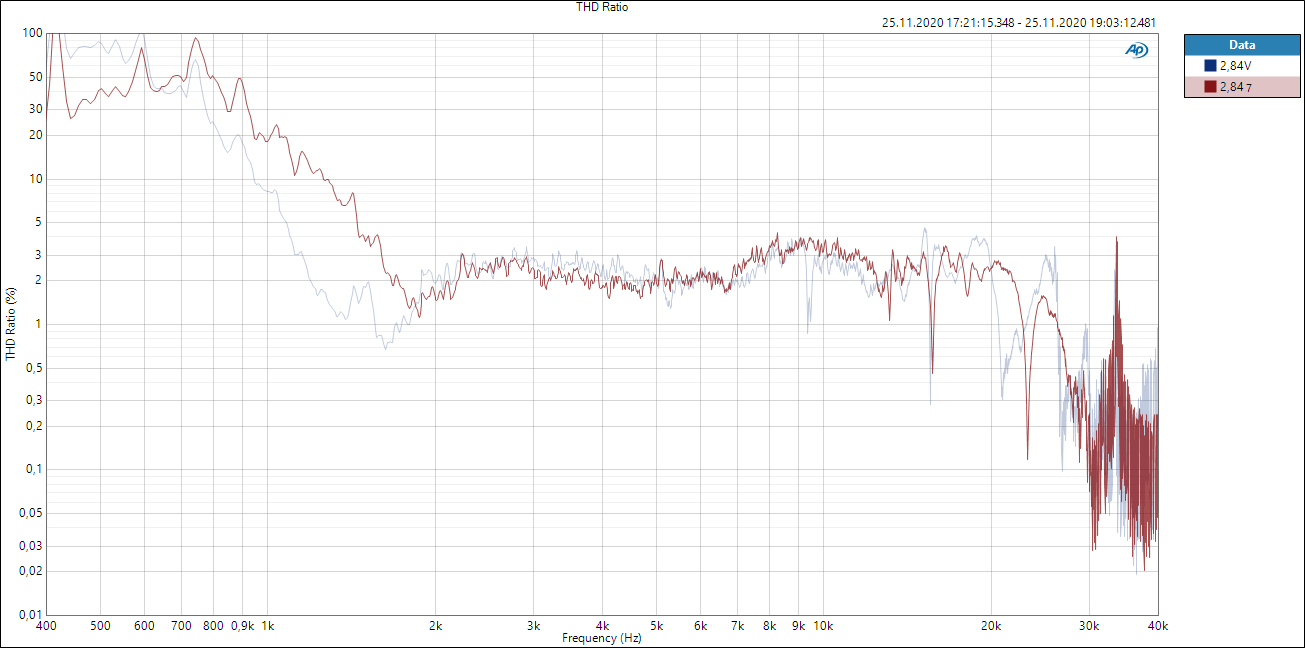Click the 0,05 tick on the THD axis
The width and height of the screenshot is (1305, 648).
tap(30, 512)
